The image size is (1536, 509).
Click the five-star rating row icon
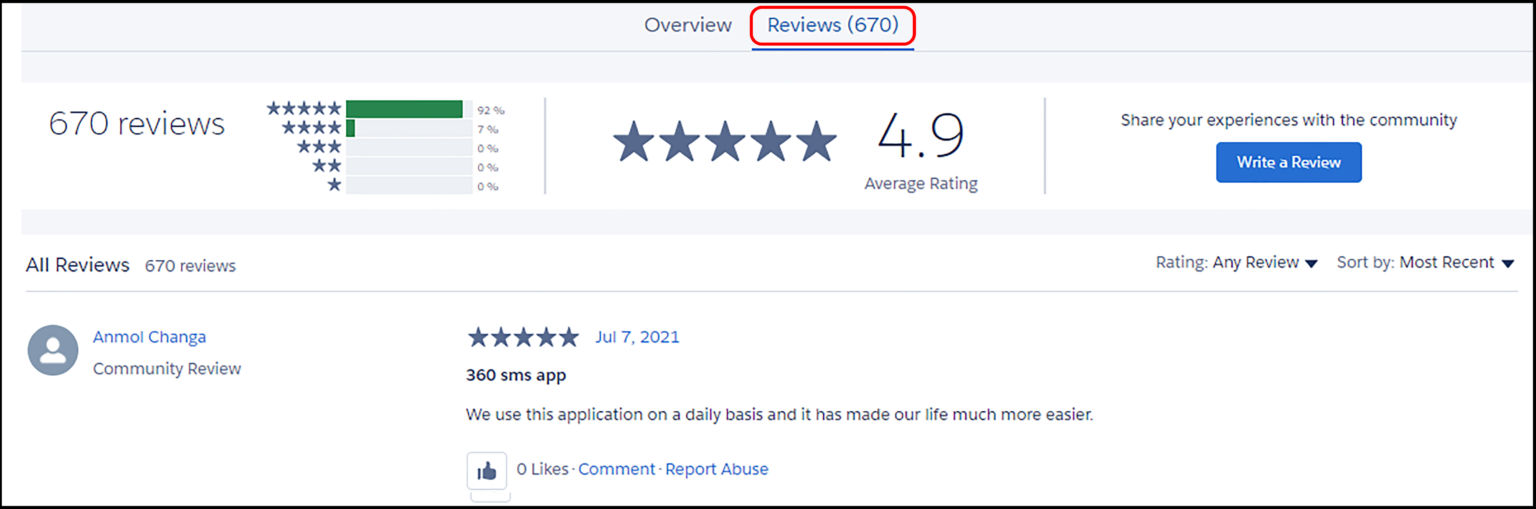click(x=304, y=109)
